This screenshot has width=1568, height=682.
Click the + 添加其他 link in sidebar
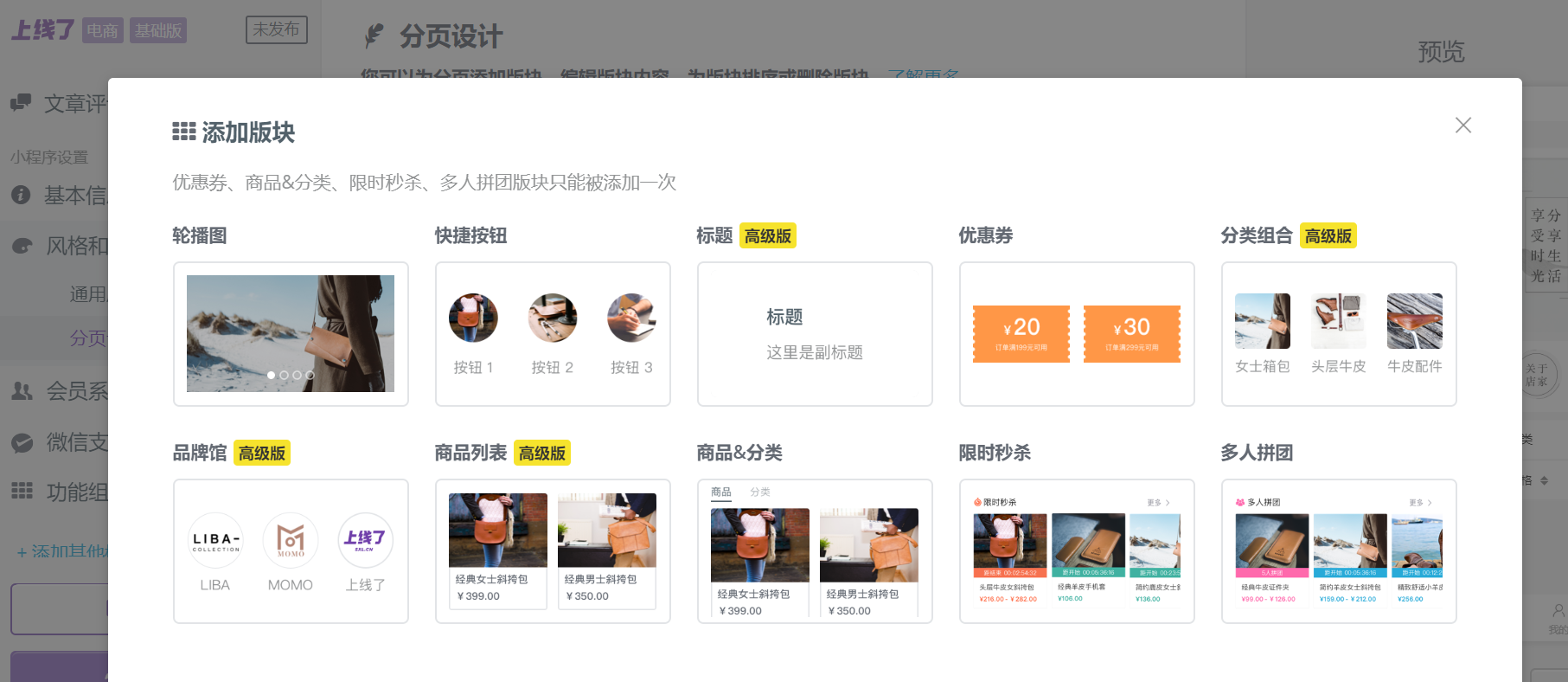(x=62, y=551)
